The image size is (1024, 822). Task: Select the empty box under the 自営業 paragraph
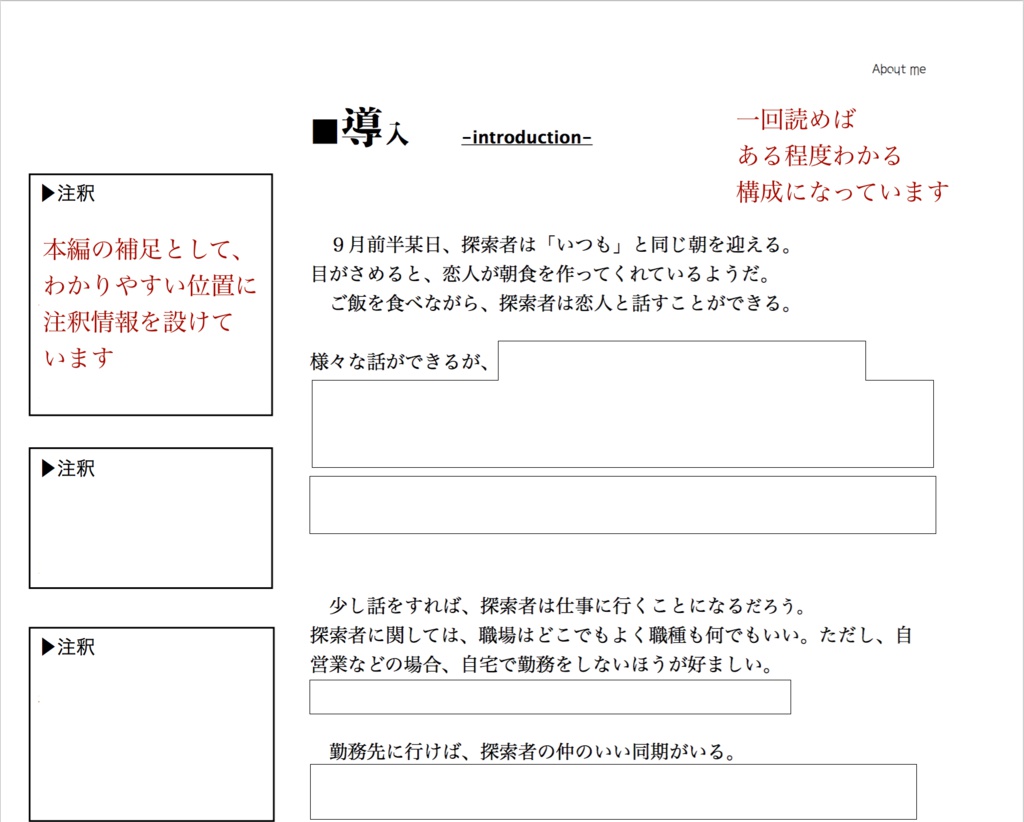point(550,696)
